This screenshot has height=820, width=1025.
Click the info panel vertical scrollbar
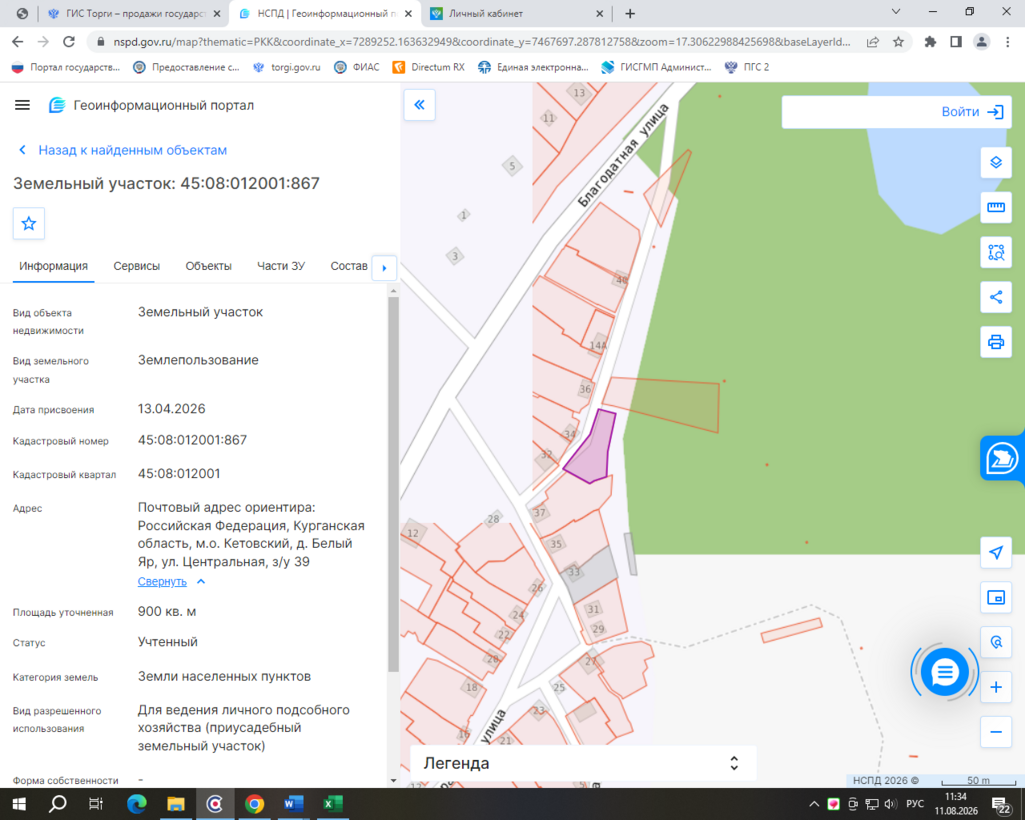tap(393, 484)
